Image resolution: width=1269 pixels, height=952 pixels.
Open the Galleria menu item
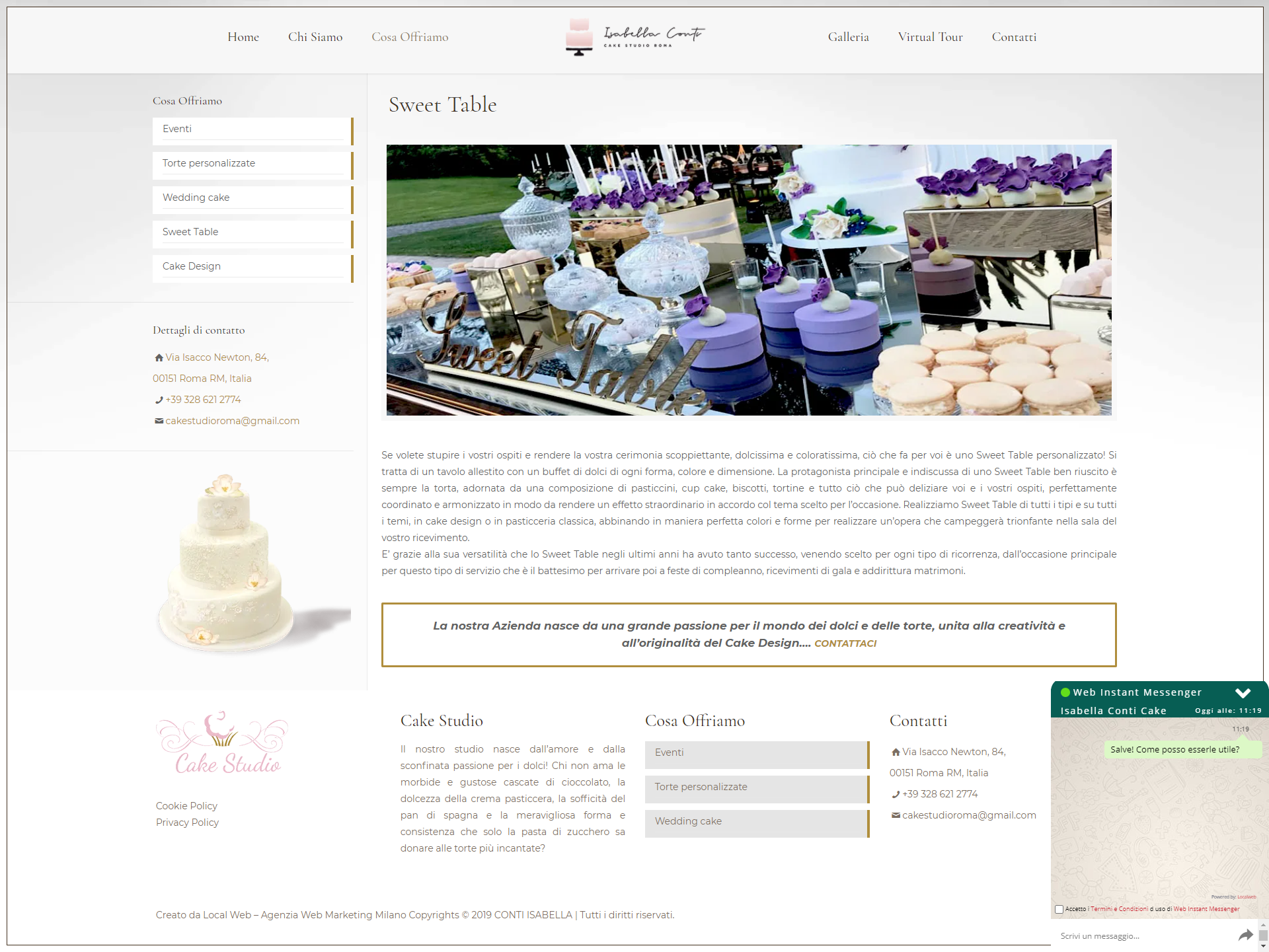click(848, 37)
